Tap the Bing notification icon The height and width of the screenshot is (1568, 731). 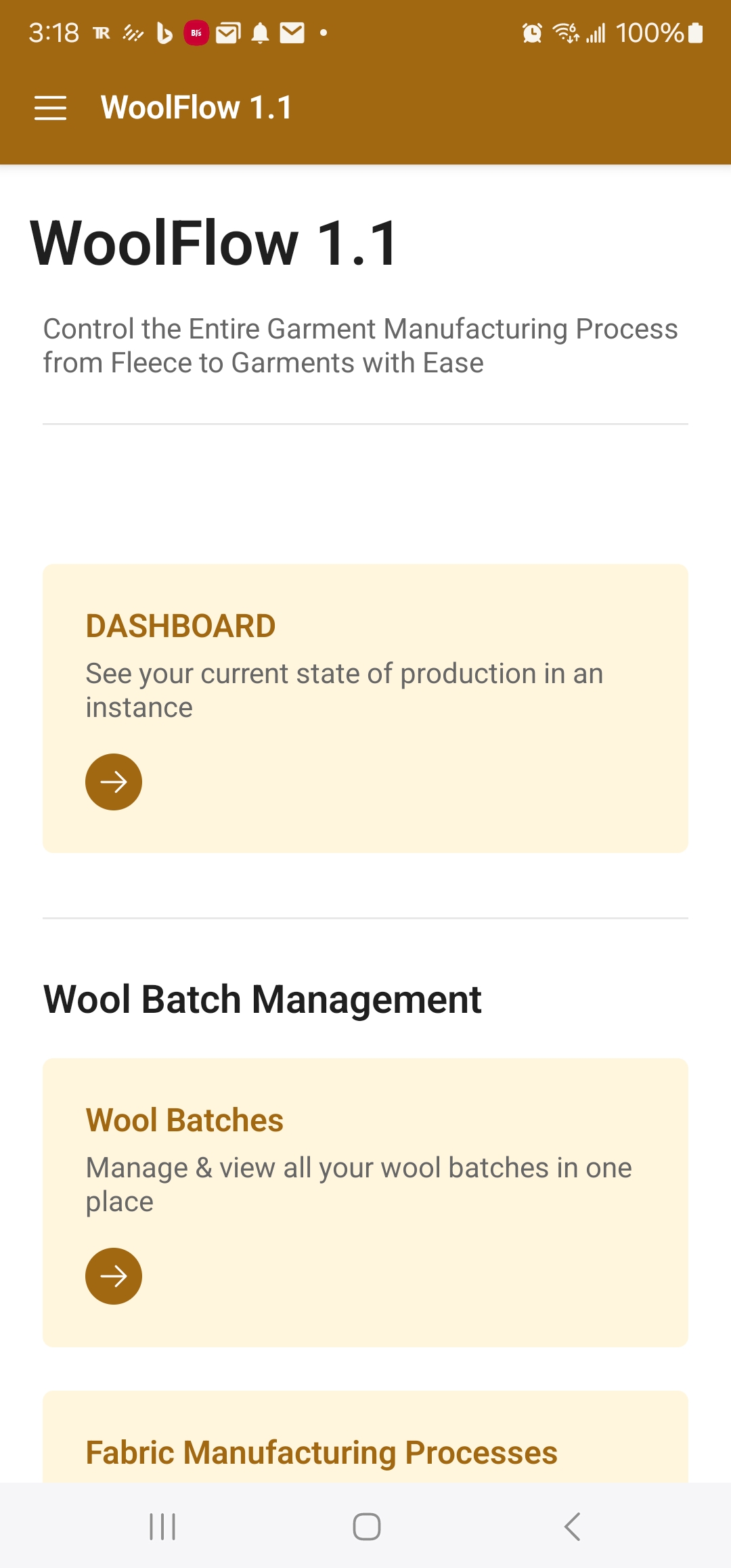click(164, 32)
